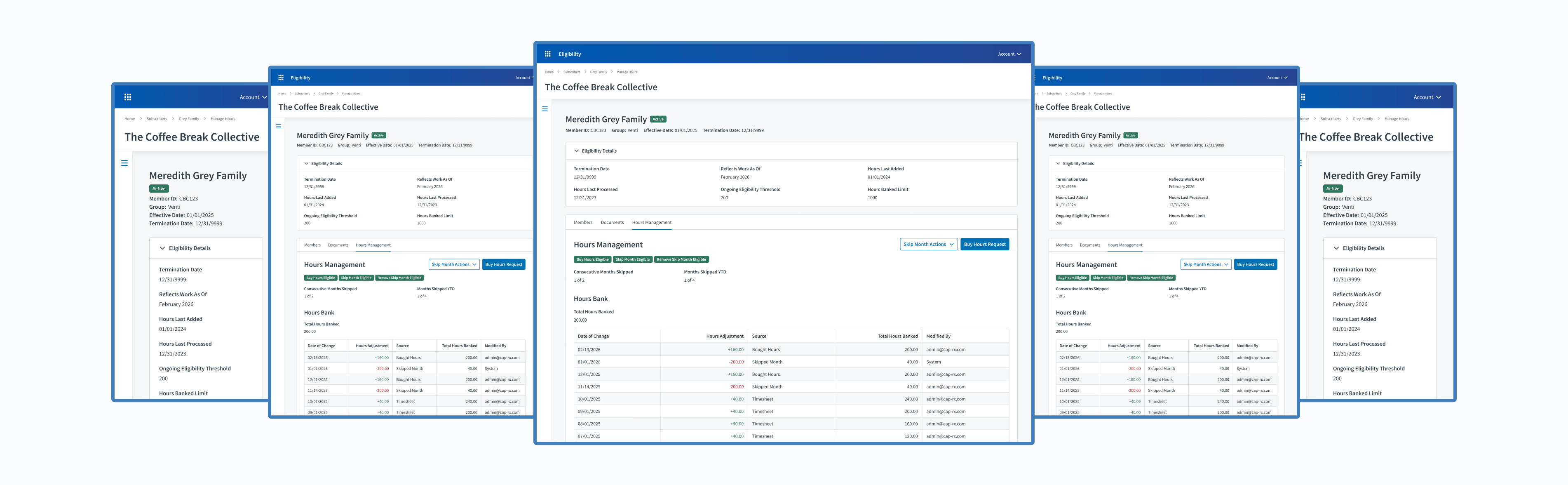This screenshot has height=485, width=1568.
Task: Open Account dropdown in the rightmost screen
Action: pyautogui.click(x=1427, y=97)
